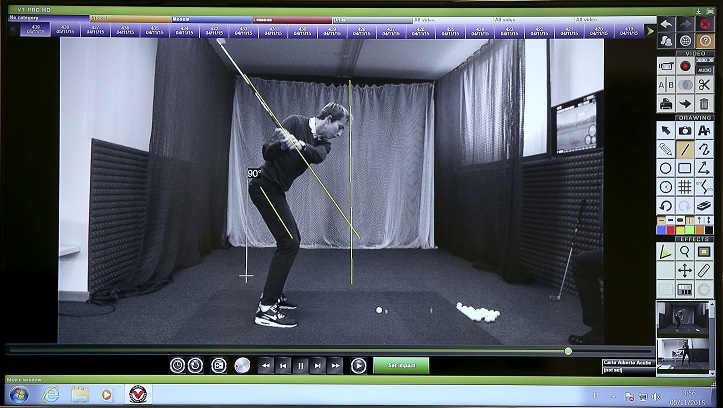Select the video camera capture icon

[x=666, y=66]
